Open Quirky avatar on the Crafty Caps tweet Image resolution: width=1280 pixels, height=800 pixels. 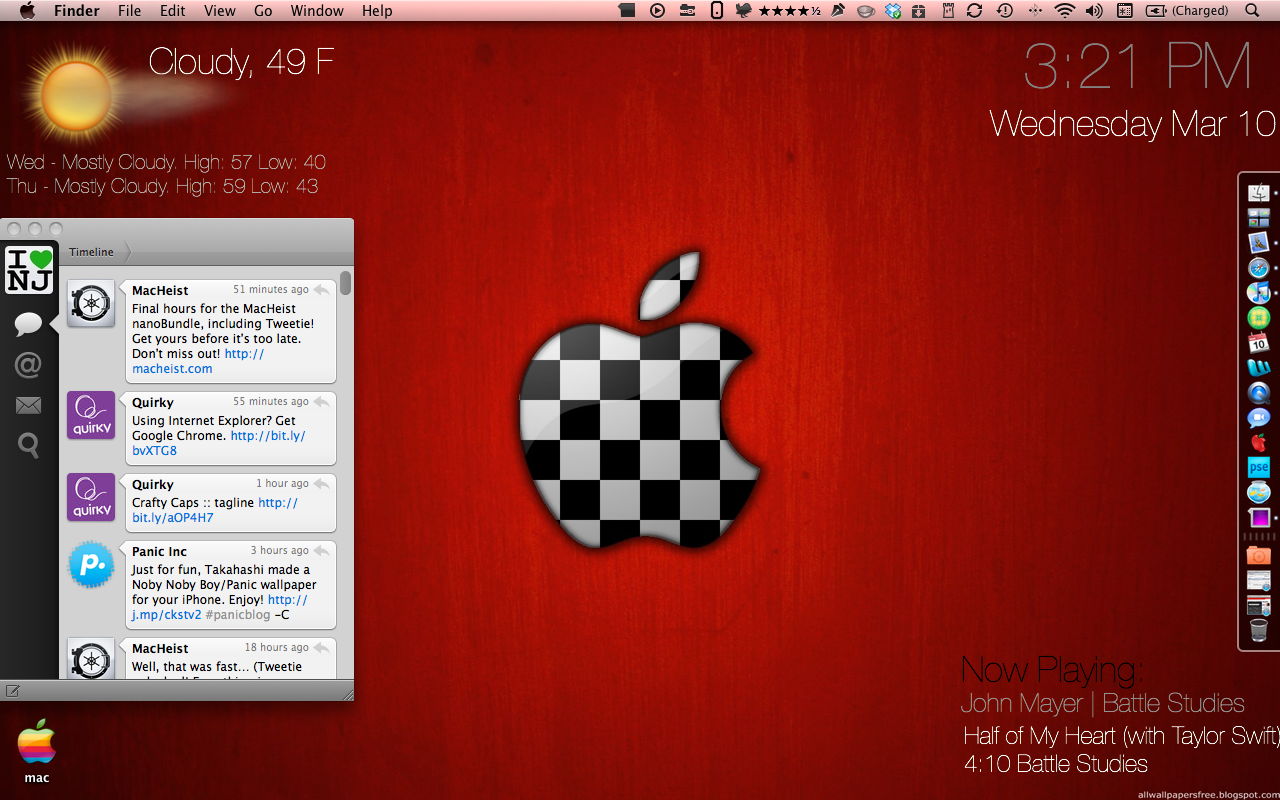pos(91,497)
